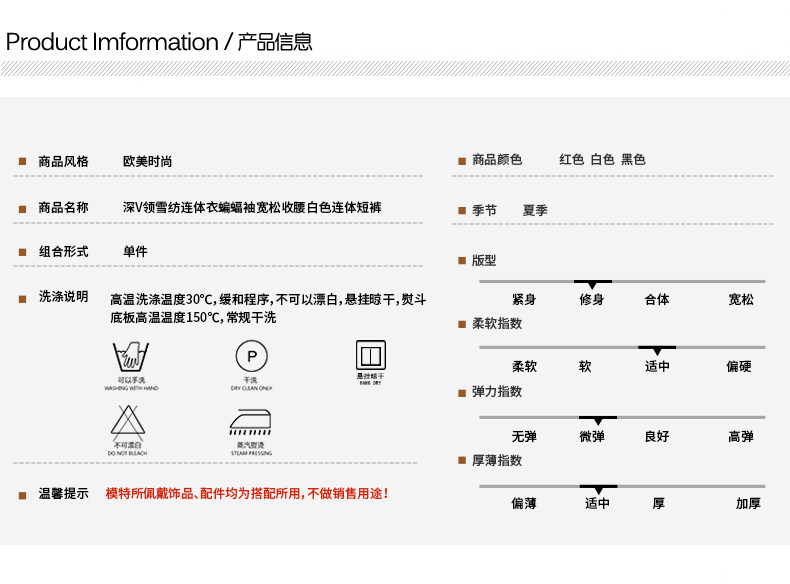Click the 洗涤说明 label
The height and width of the screenshot is (584, 790).
tap(63, 296)
